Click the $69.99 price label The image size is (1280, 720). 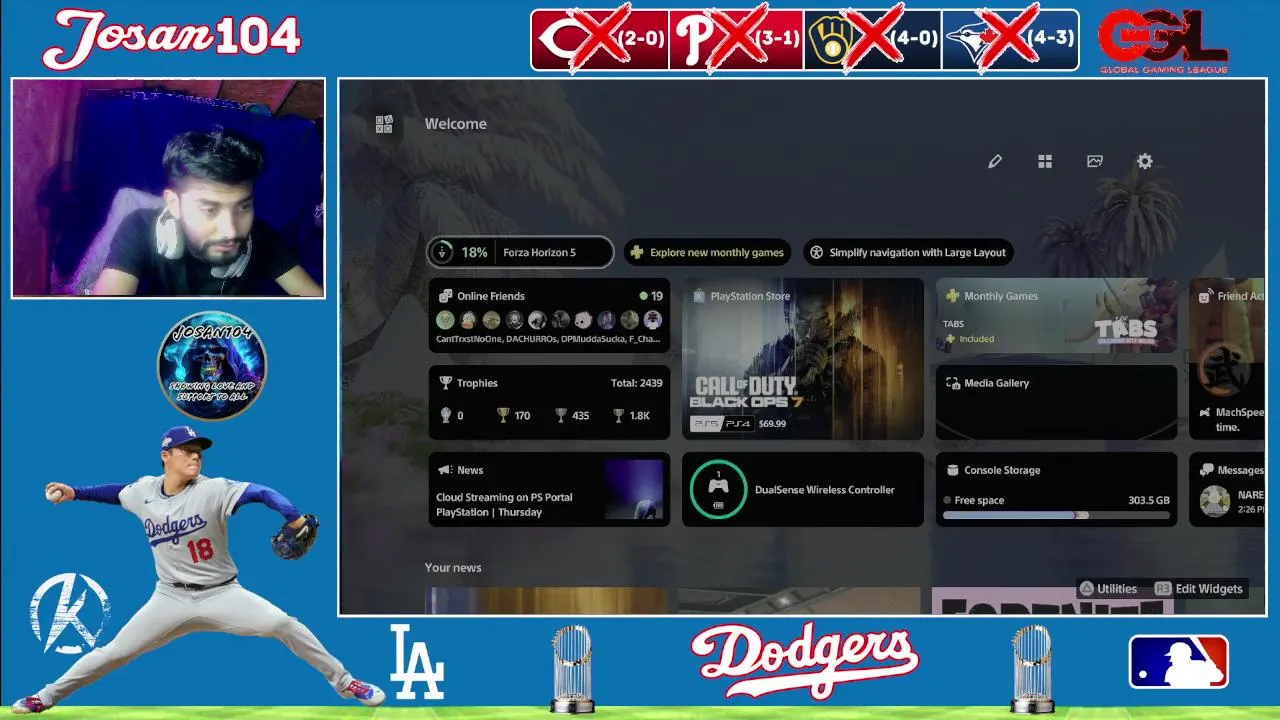772,424
